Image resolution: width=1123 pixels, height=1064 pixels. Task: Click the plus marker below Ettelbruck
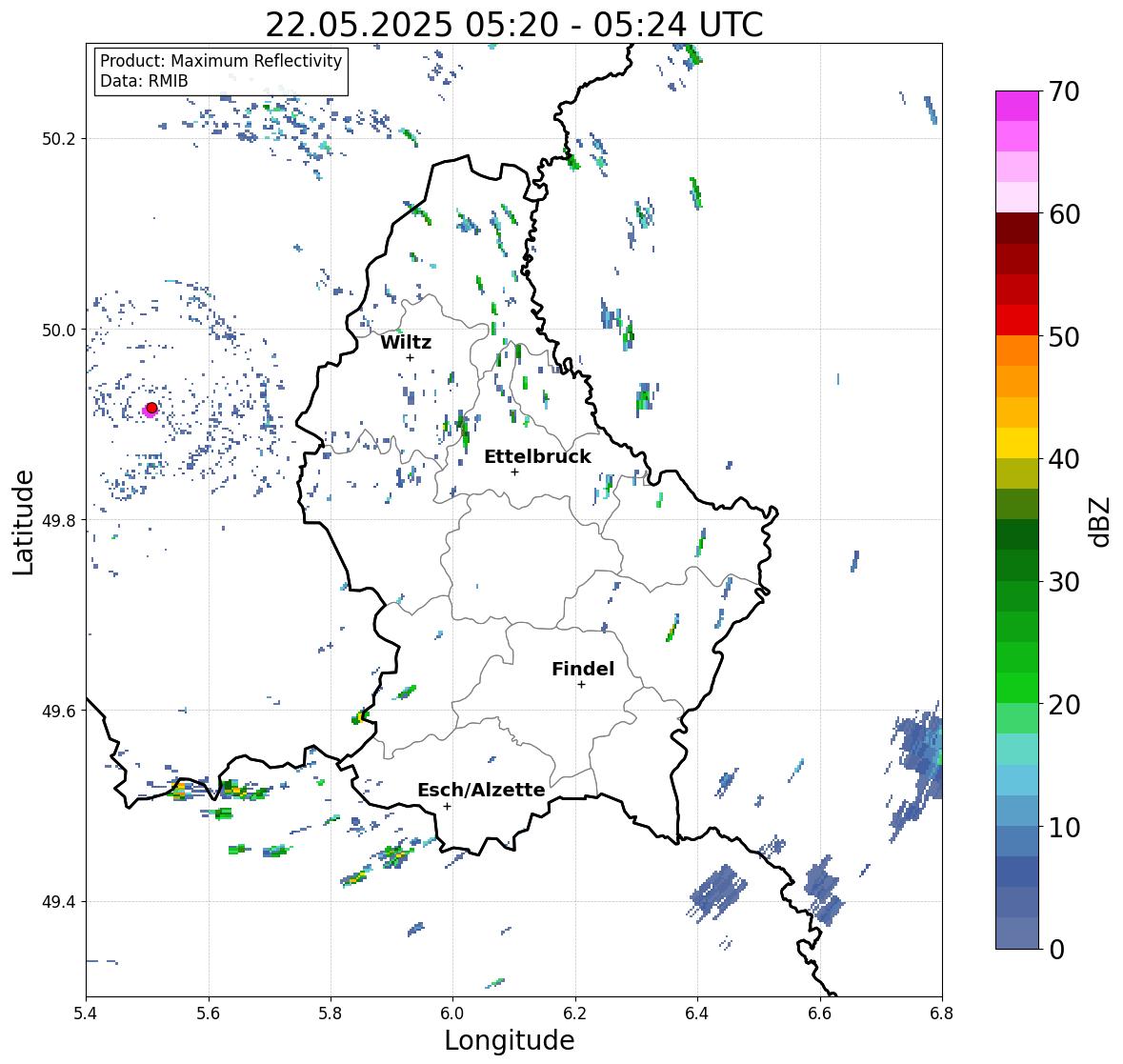514,472
